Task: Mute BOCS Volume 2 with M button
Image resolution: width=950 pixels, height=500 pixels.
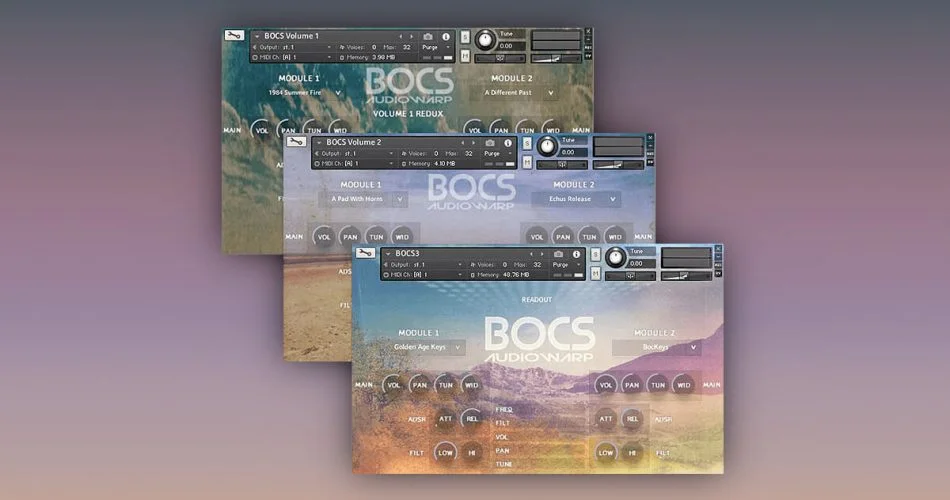Action: 527,162
